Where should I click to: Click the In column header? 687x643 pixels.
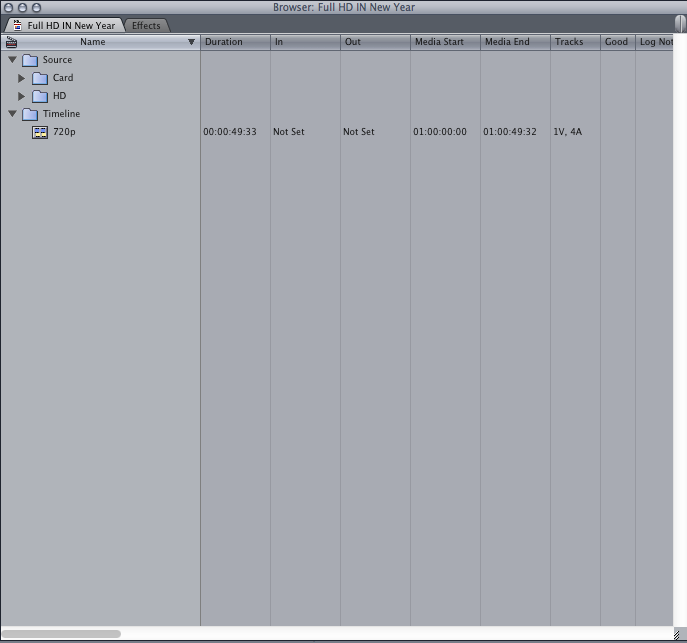[x=305, y=42]
